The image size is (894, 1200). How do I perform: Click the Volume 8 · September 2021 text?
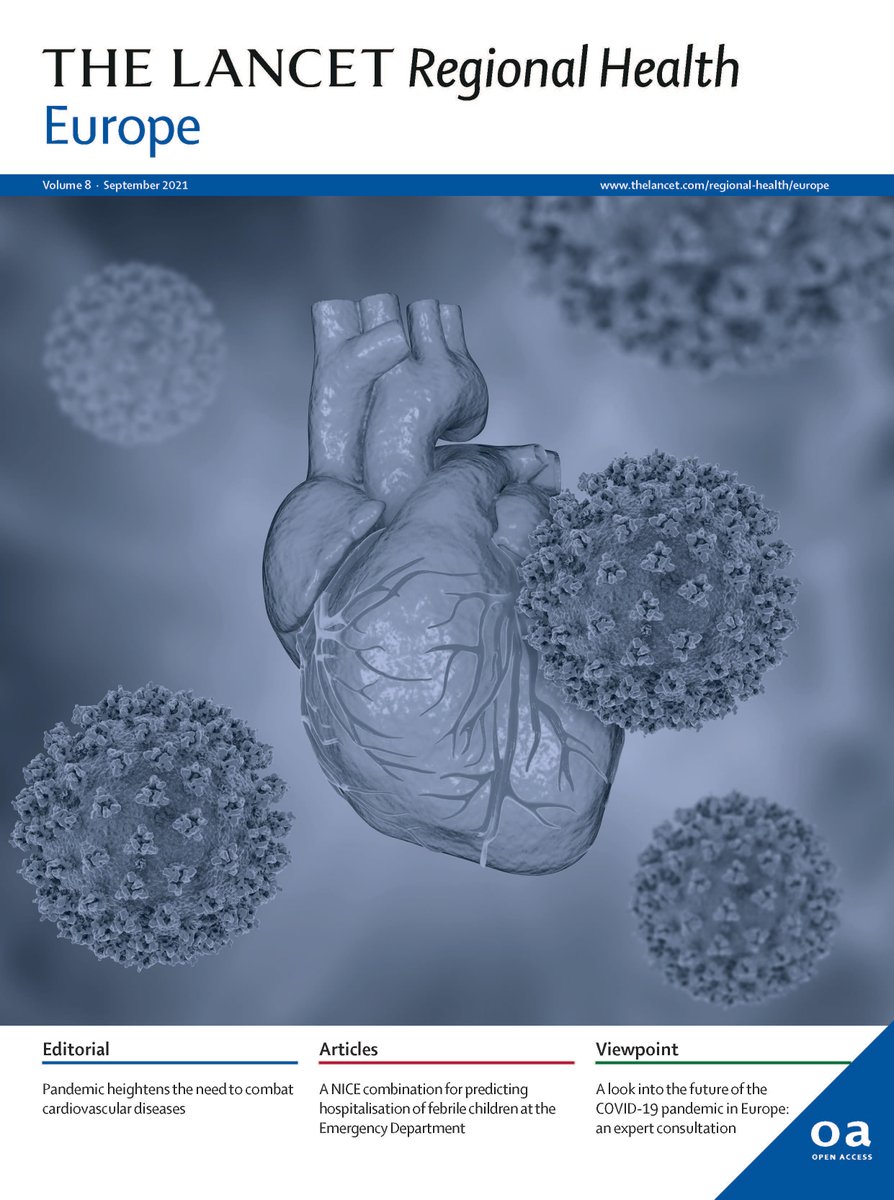coord(116,185)
